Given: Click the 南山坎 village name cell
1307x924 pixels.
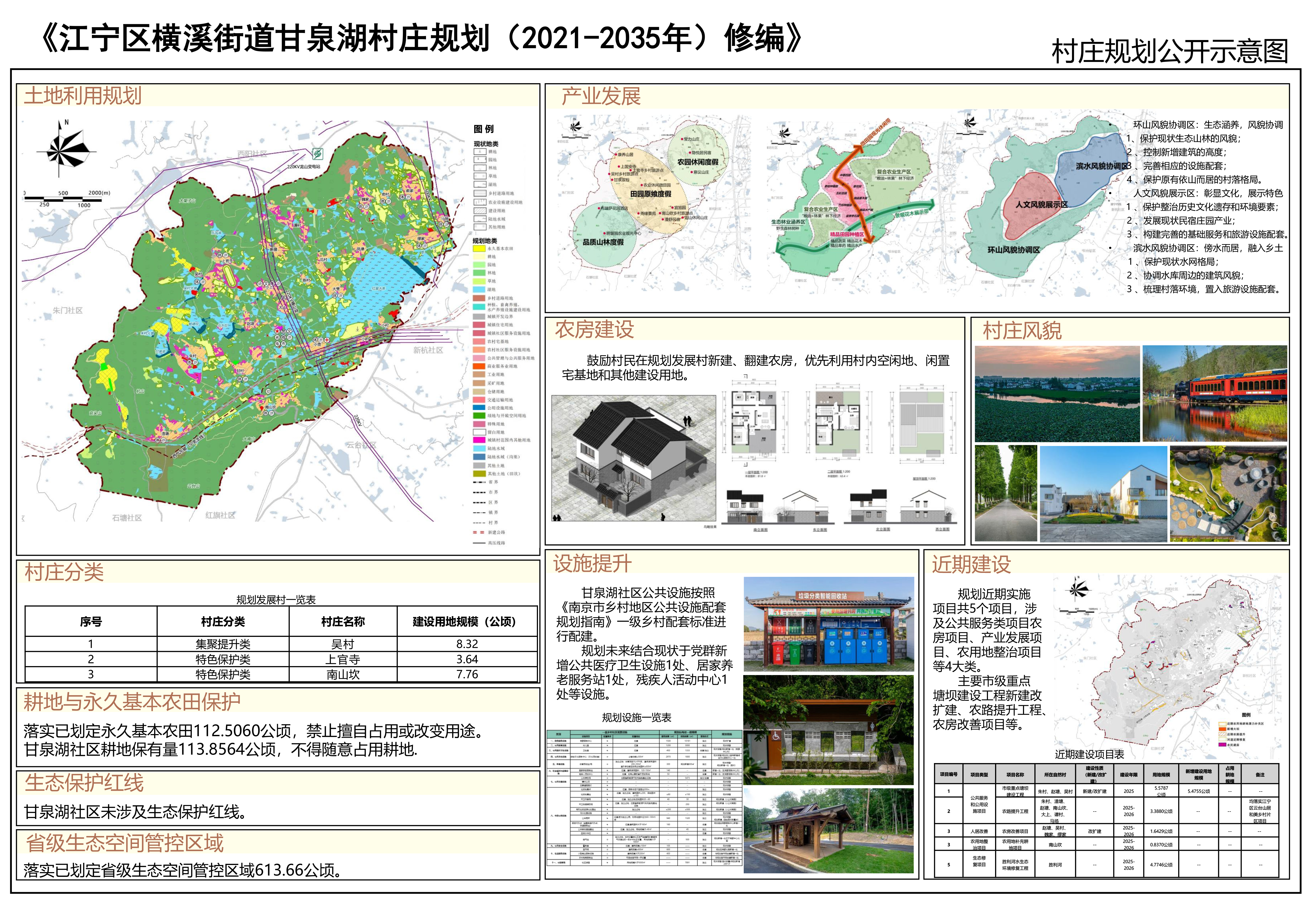Looking at the screenshot, I should [343, 675].
